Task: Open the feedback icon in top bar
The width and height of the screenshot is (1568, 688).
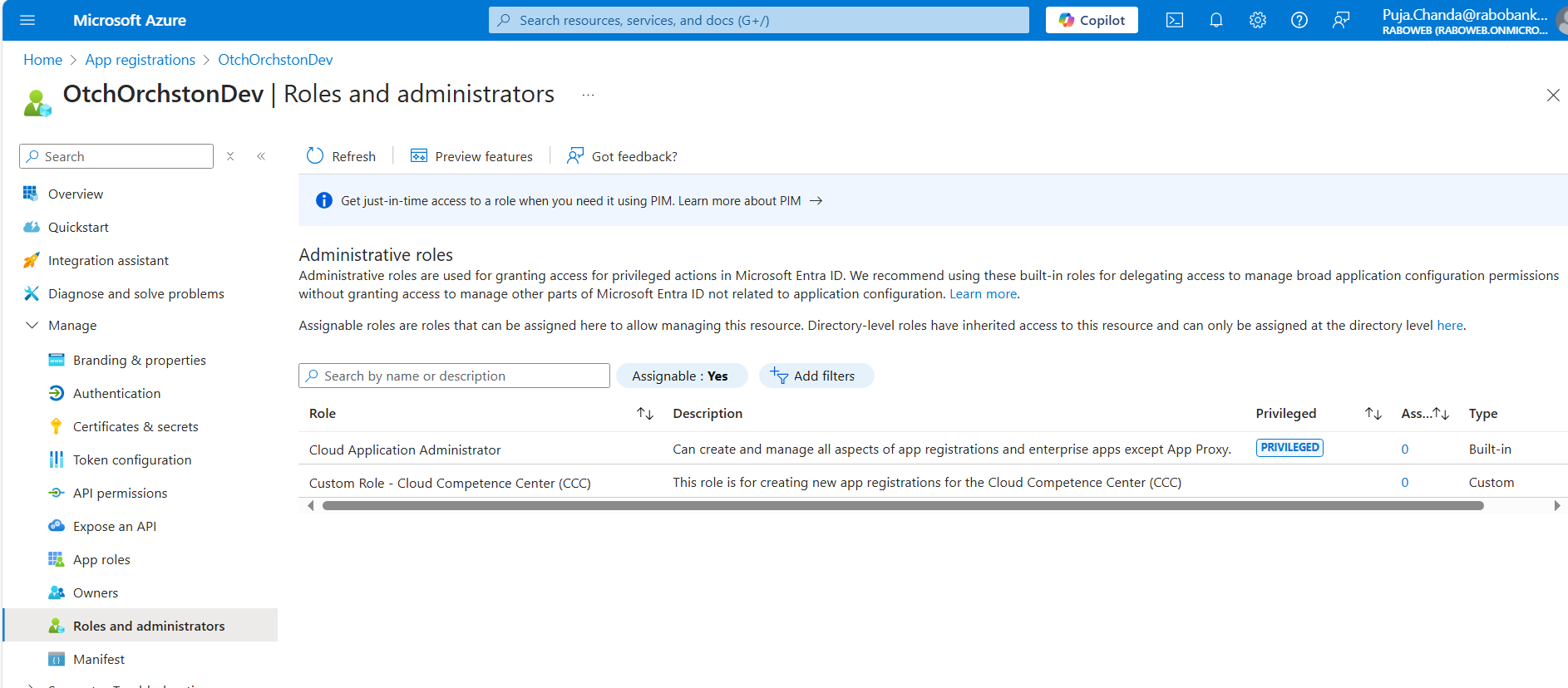Action: [x=1340, y=20]
